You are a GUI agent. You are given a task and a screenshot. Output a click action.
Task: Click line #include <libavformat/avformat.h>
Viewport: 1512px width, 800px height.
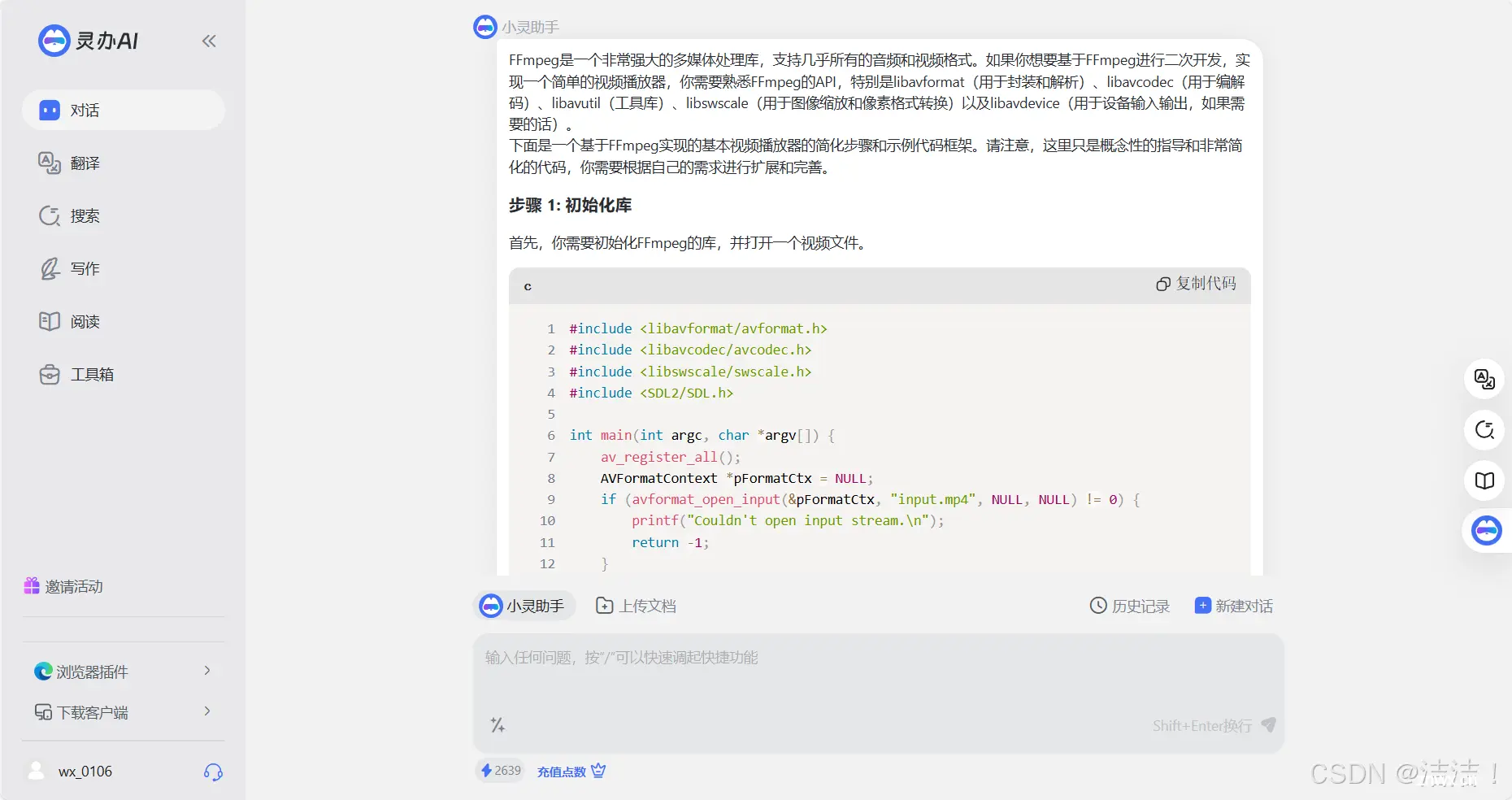[698, 328]
